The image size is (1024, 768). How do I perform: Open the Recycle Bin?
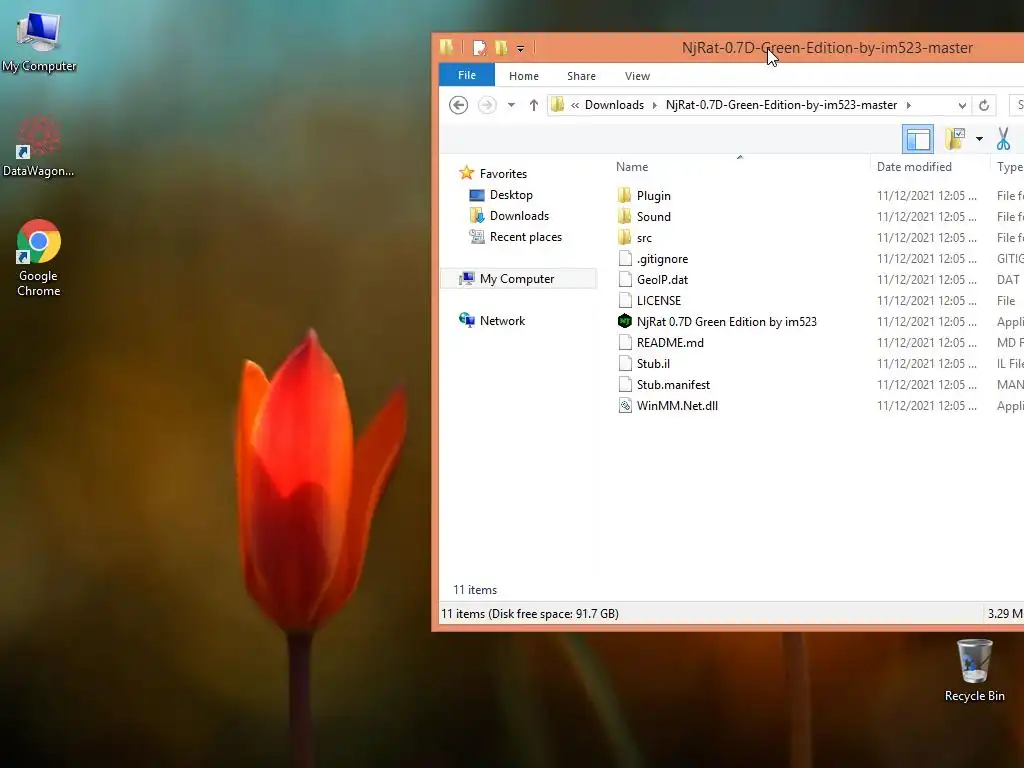click(x=974, y=670)
